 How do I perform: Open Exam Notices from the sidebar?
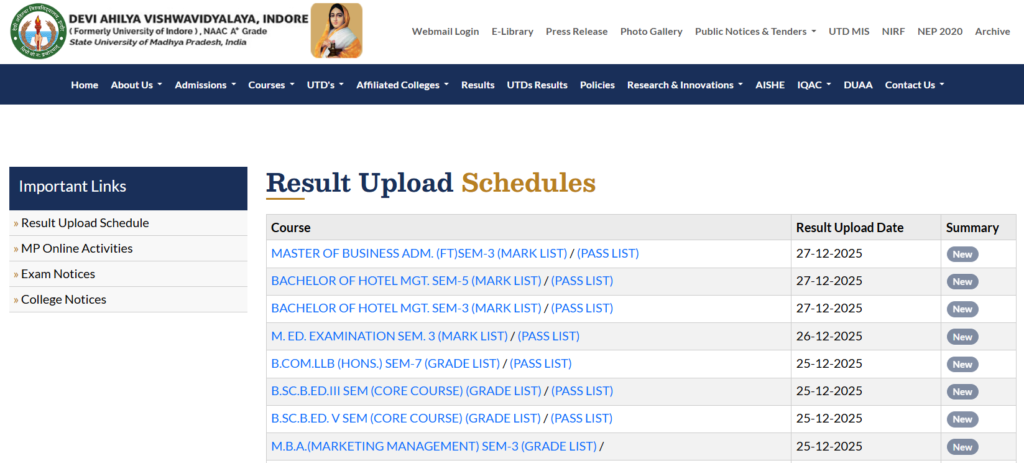click(58, 274)
